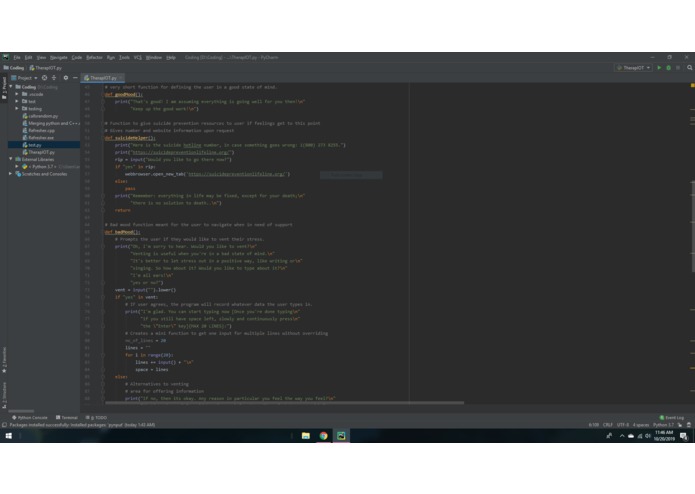695x494 pixels.
Task: Open Google Chrome from the taskbar
Action: click(x=324, y=436)
